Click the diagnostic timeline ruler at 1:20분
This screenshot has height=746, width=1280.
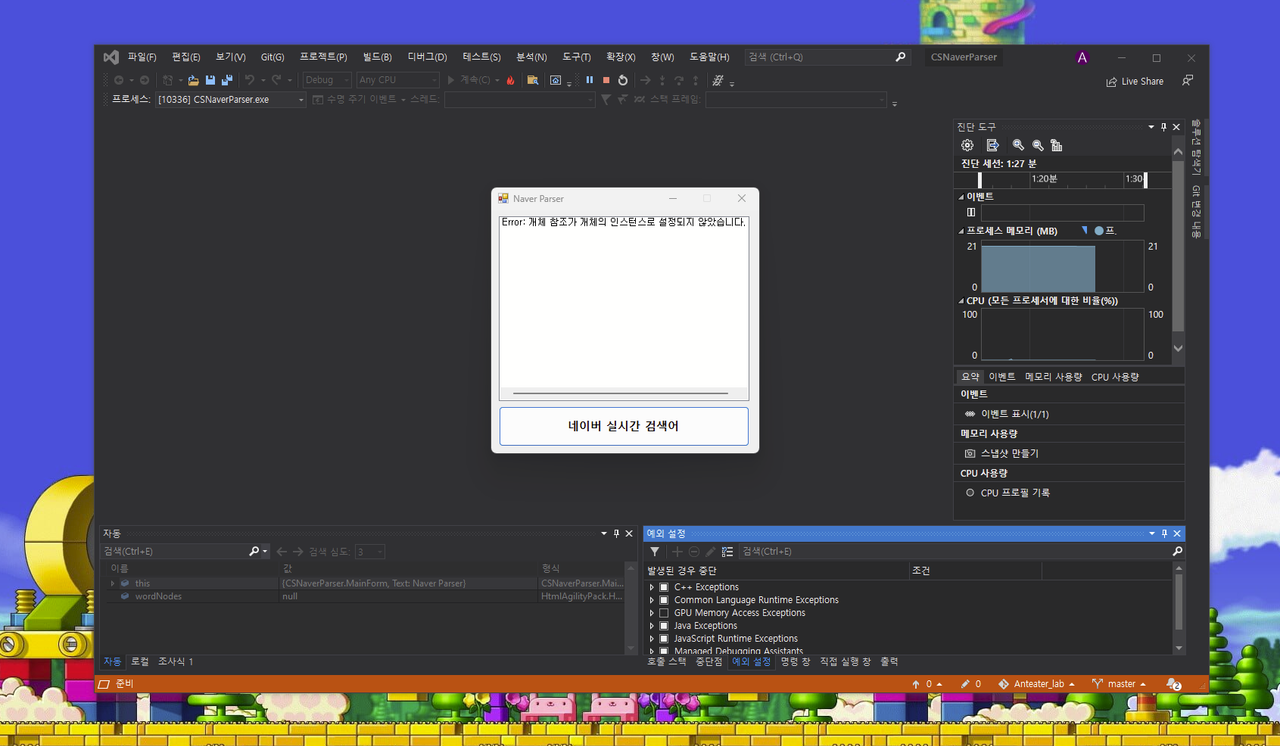click(x=1045, y=179)
